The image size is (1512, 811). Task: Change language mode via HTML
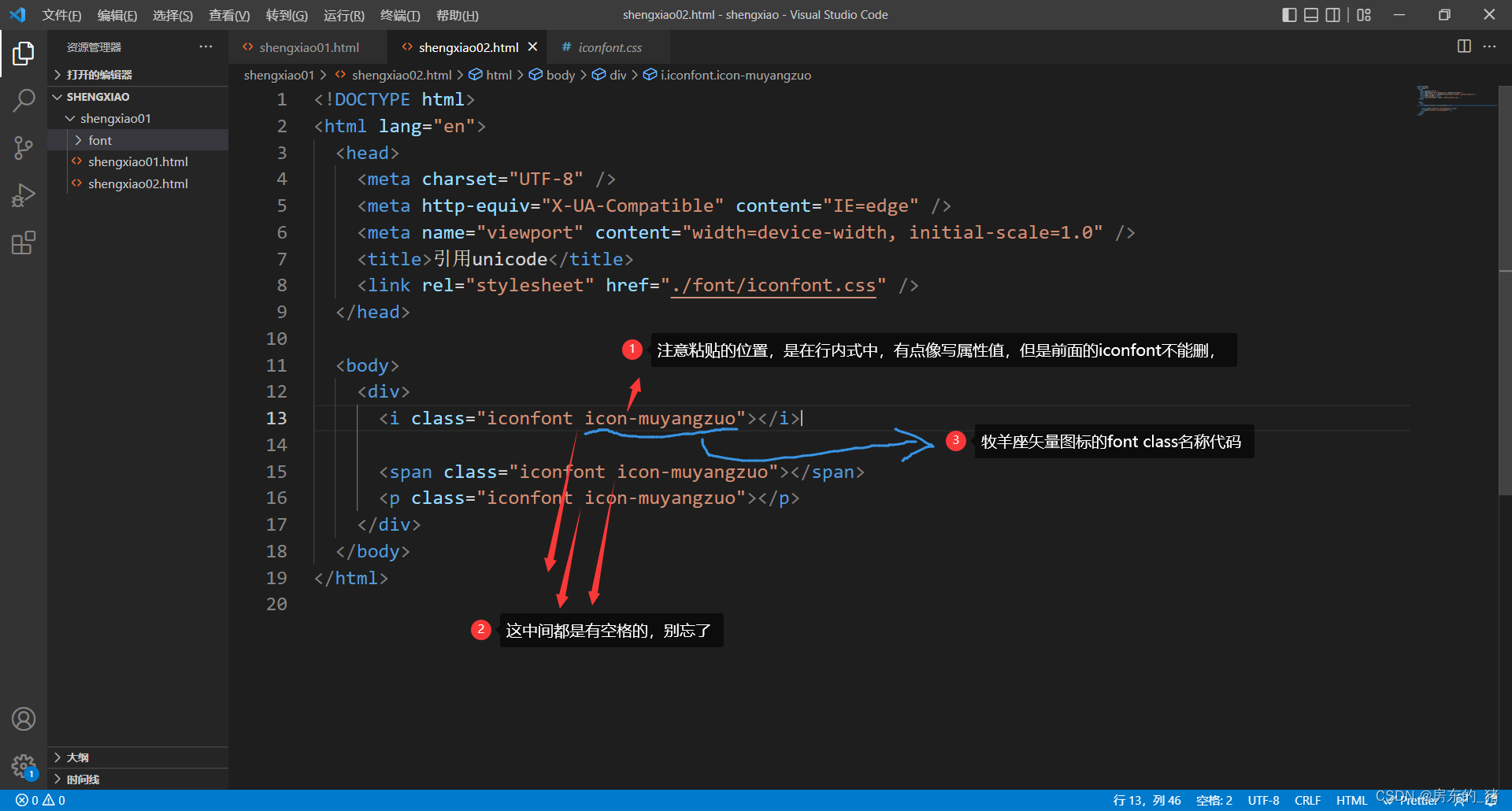point(1351,800)
